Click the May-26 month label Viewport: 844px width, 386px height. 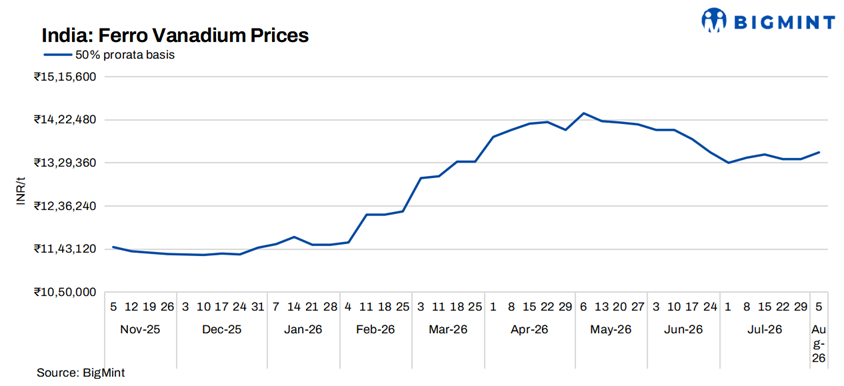click(611, 329)
